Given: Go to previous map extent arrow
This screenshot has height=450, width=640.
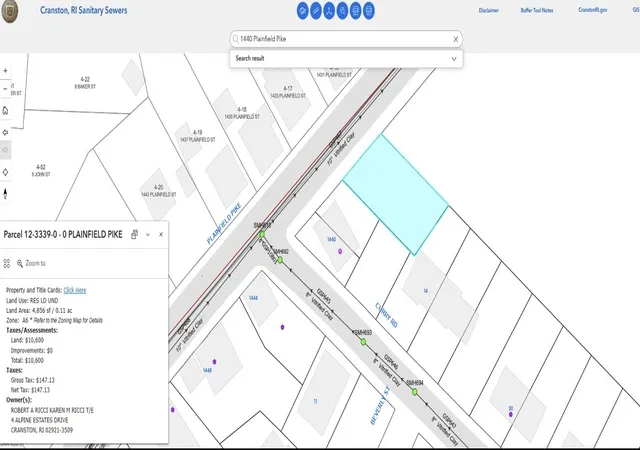Looking at the screenshot, I should click(5, 132).
